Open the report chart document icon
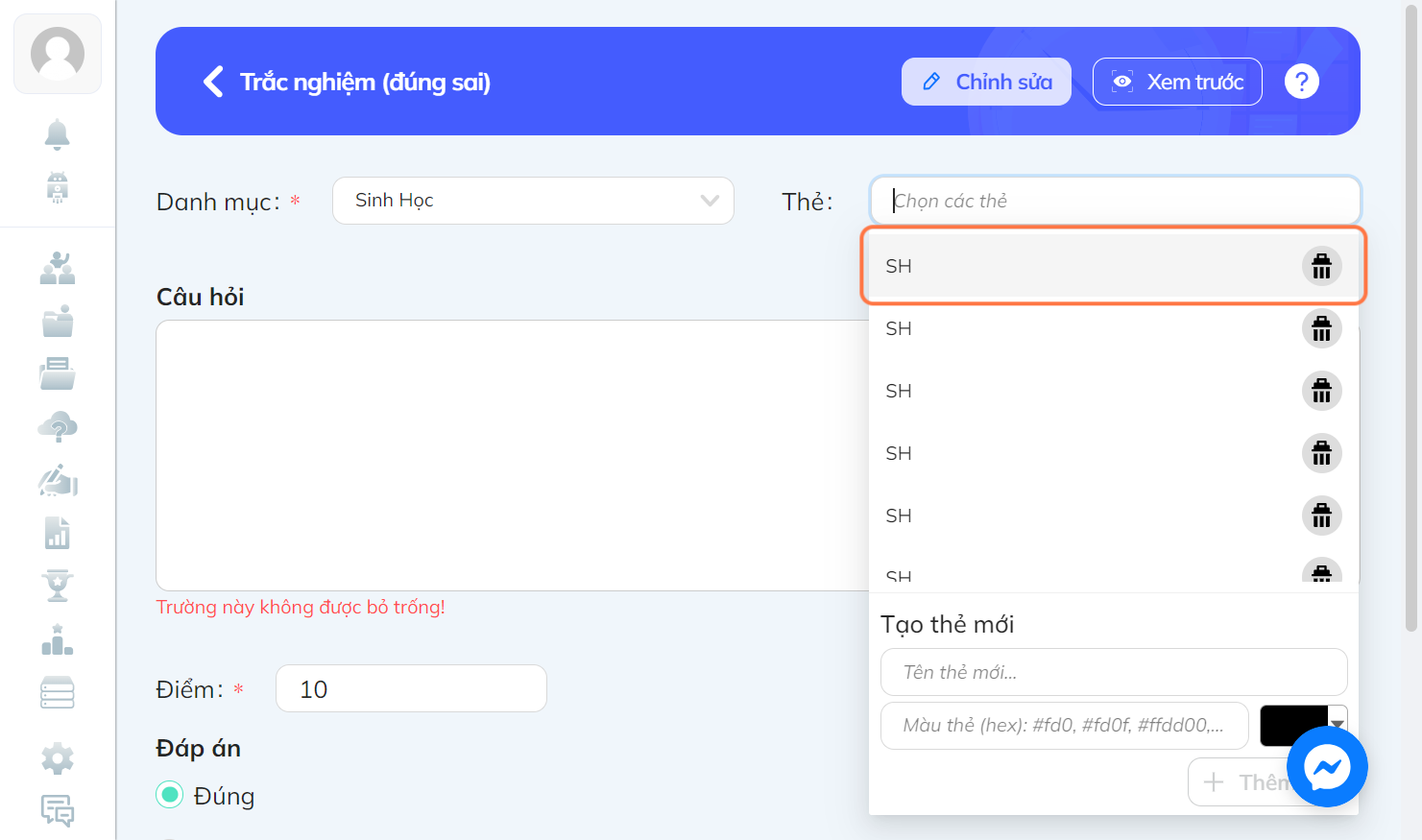This screenshot has height=840, width=1422. (x=58, y=532)
